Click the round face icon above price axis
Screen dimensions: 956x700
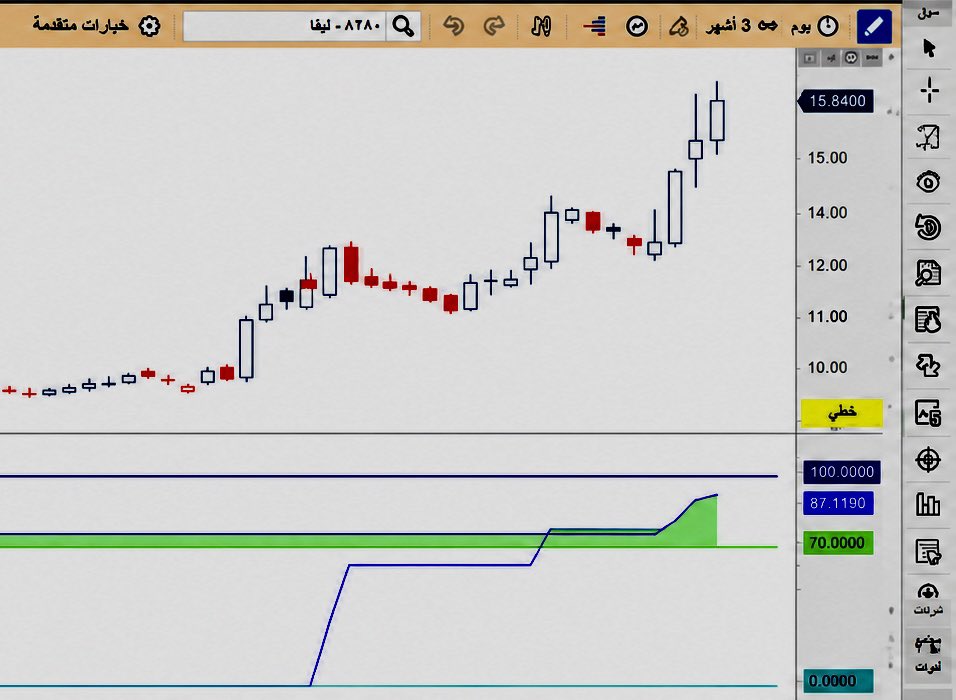[851, 58]
